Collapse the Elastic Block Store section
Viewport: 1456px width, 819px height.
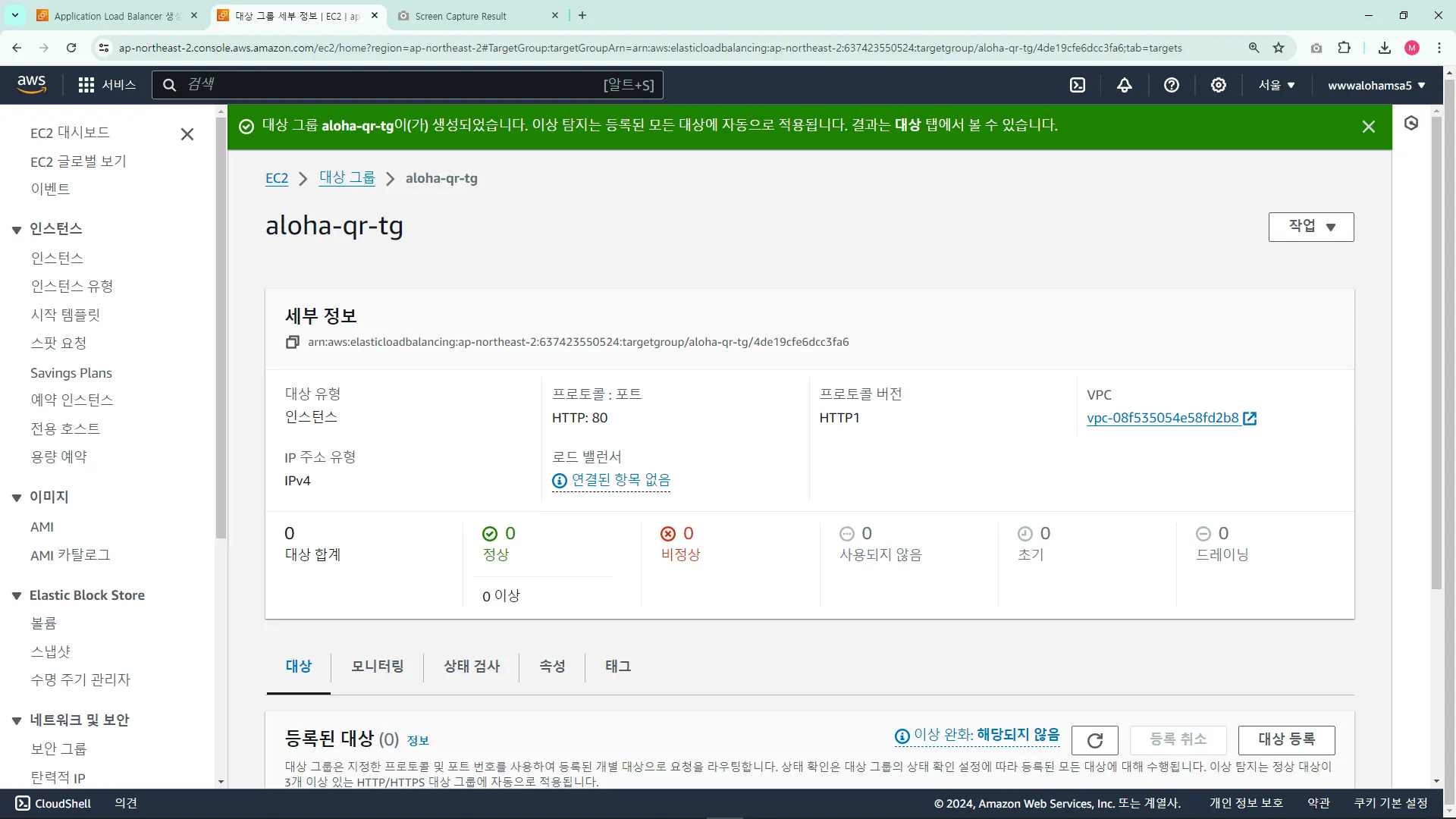(x=17, y=596)
